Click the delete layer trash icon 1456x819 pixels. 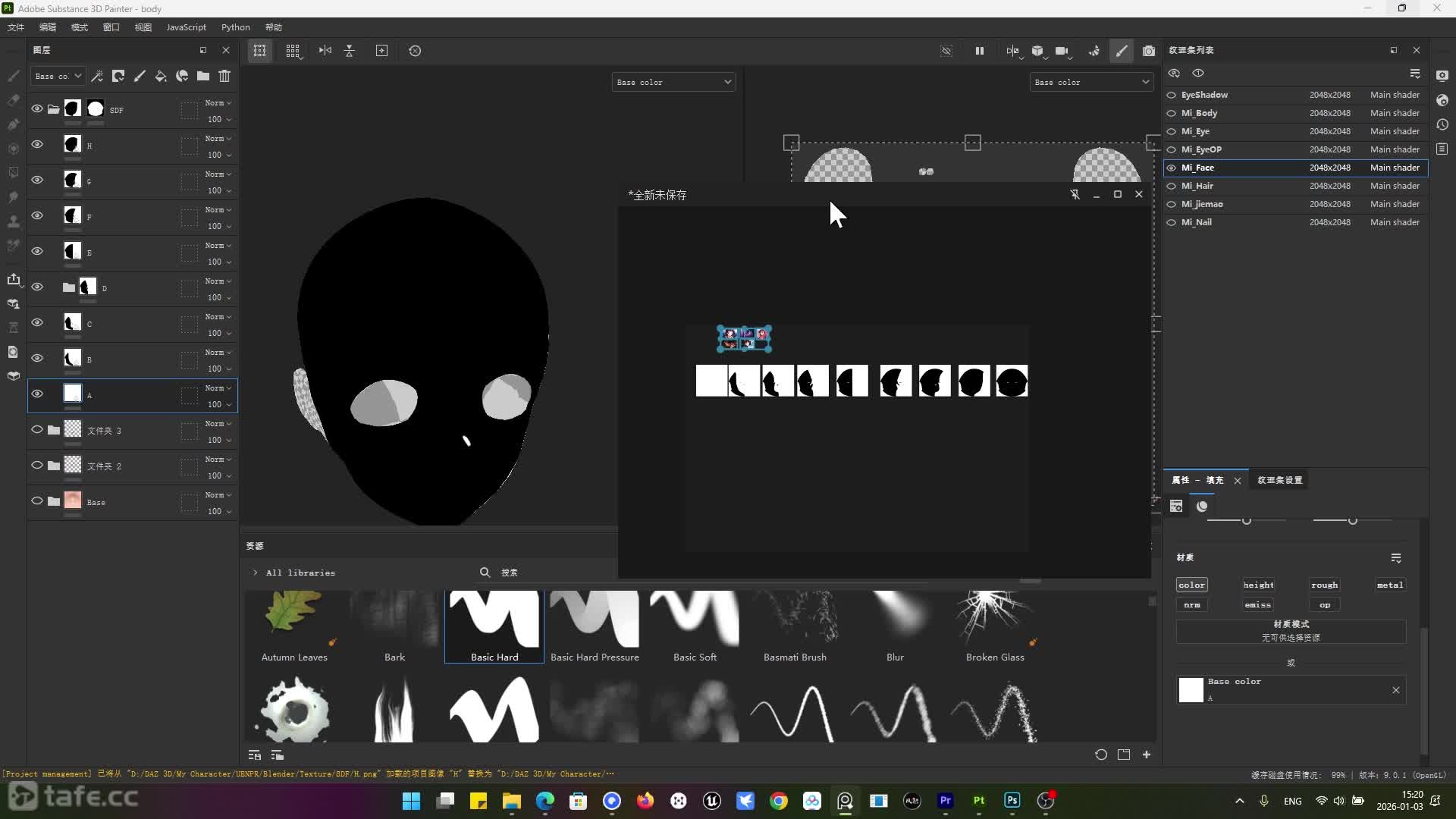[224, 76]
